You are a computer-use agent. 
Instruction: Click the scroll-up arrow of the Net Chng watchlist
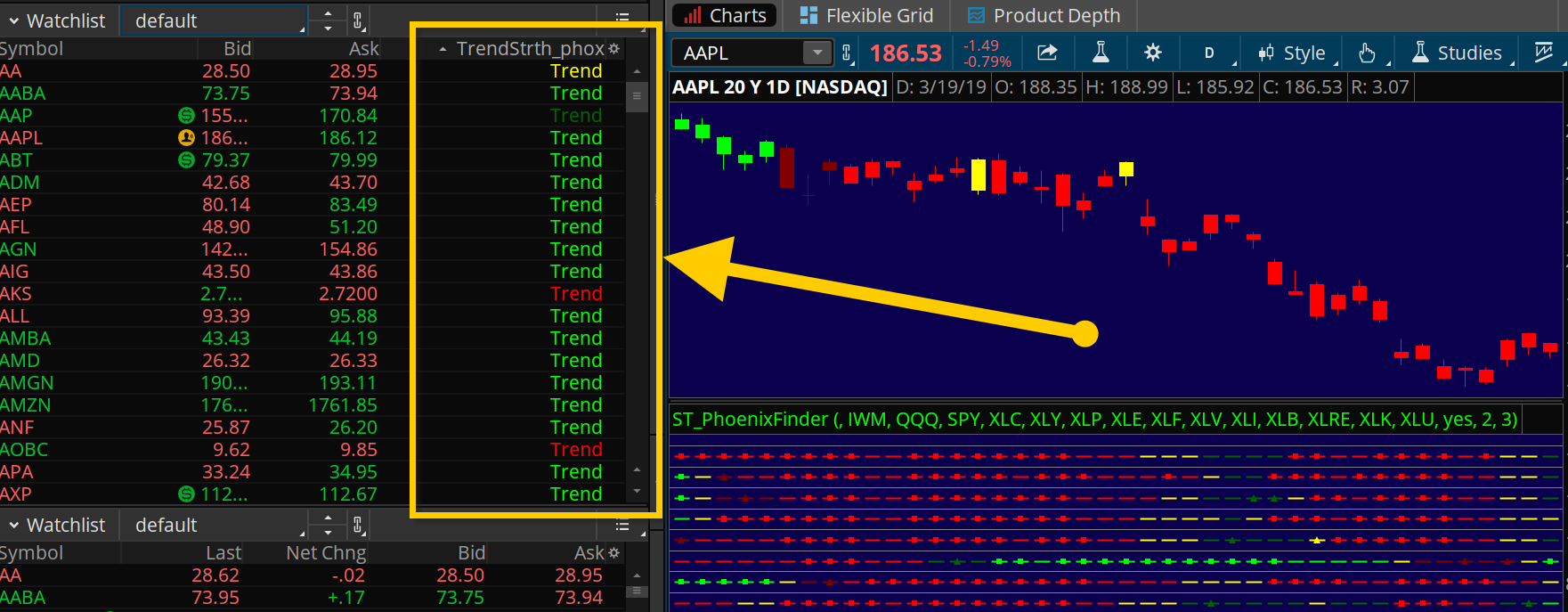tap(637, 575)
